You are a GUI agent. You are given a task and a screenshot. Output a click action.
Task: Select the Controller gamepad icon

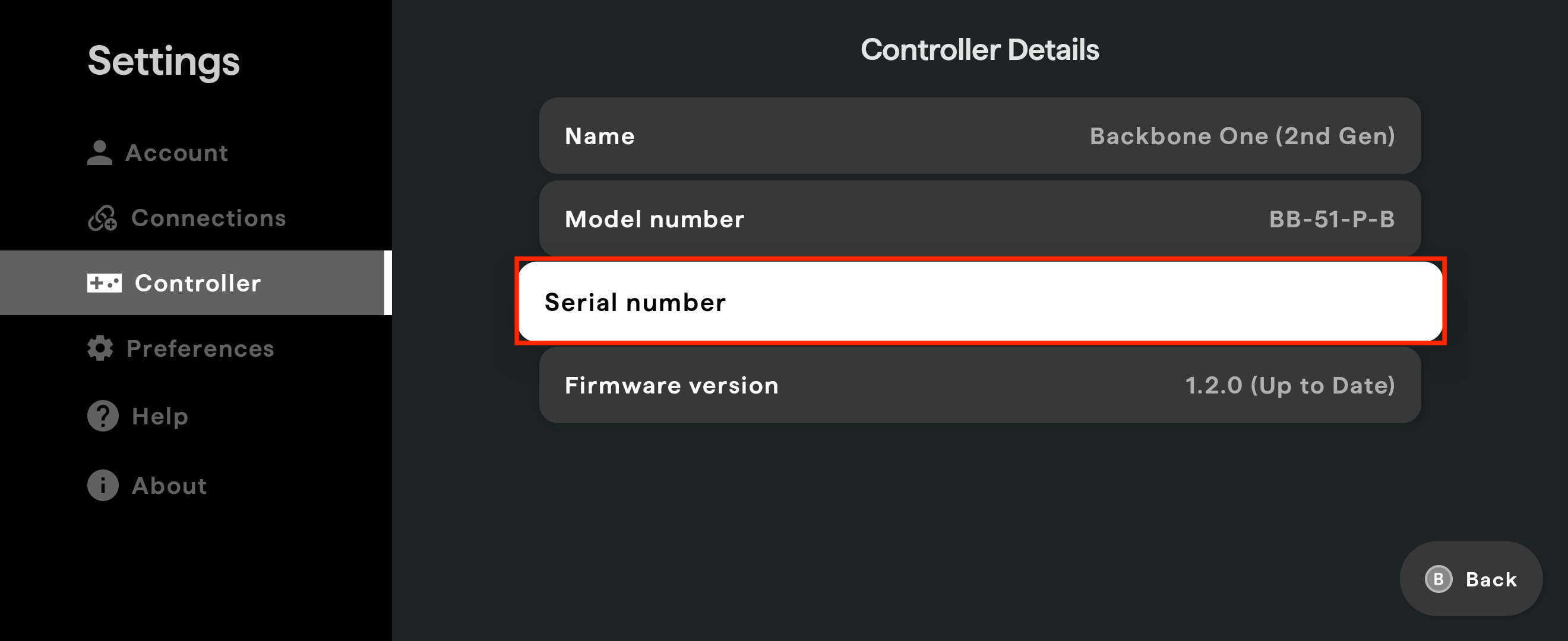point(104,283)
